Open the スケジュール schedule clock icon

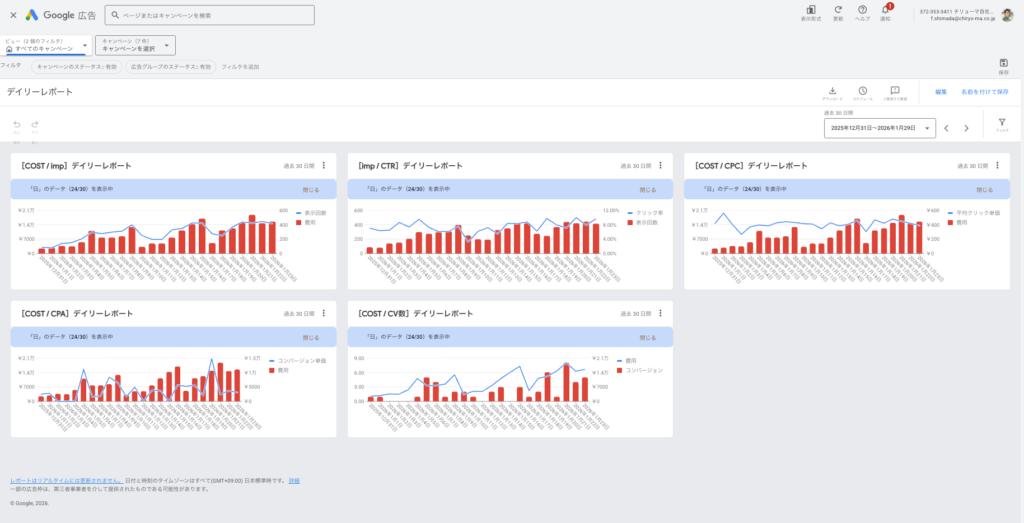862,91
